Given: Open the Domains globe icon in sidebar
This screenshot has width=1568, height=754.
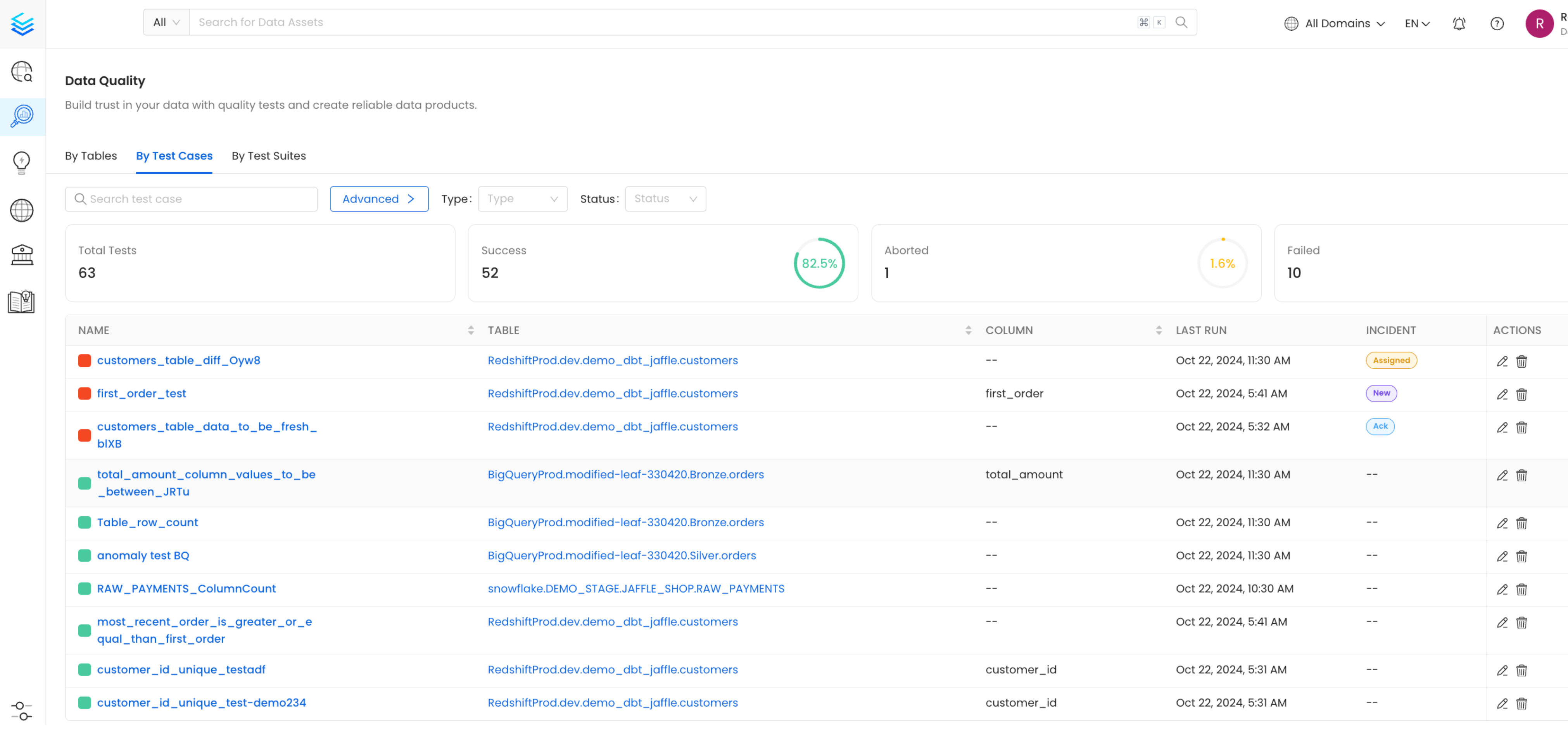Looking at the screenshot, I should (x=22, y=210).
